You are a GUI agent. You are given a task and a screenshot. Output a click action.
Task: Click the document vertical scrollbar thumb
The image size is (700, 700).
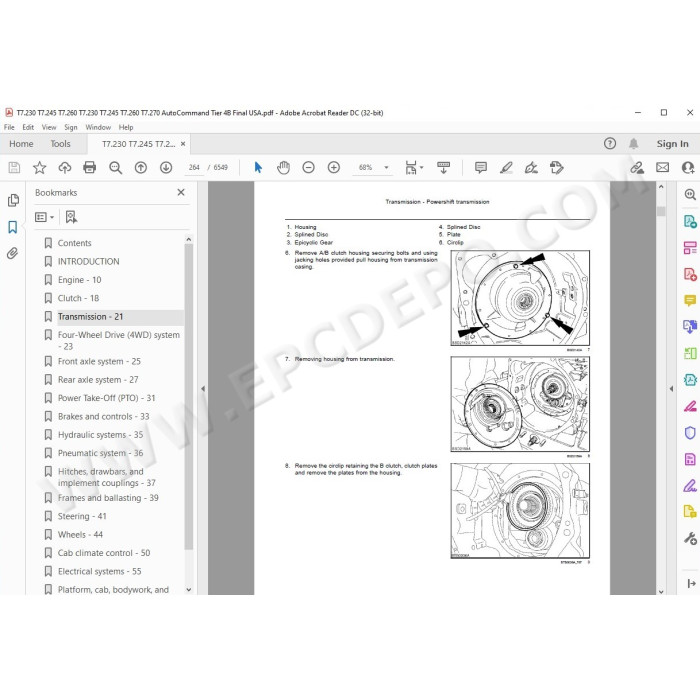tap(661, 211)
